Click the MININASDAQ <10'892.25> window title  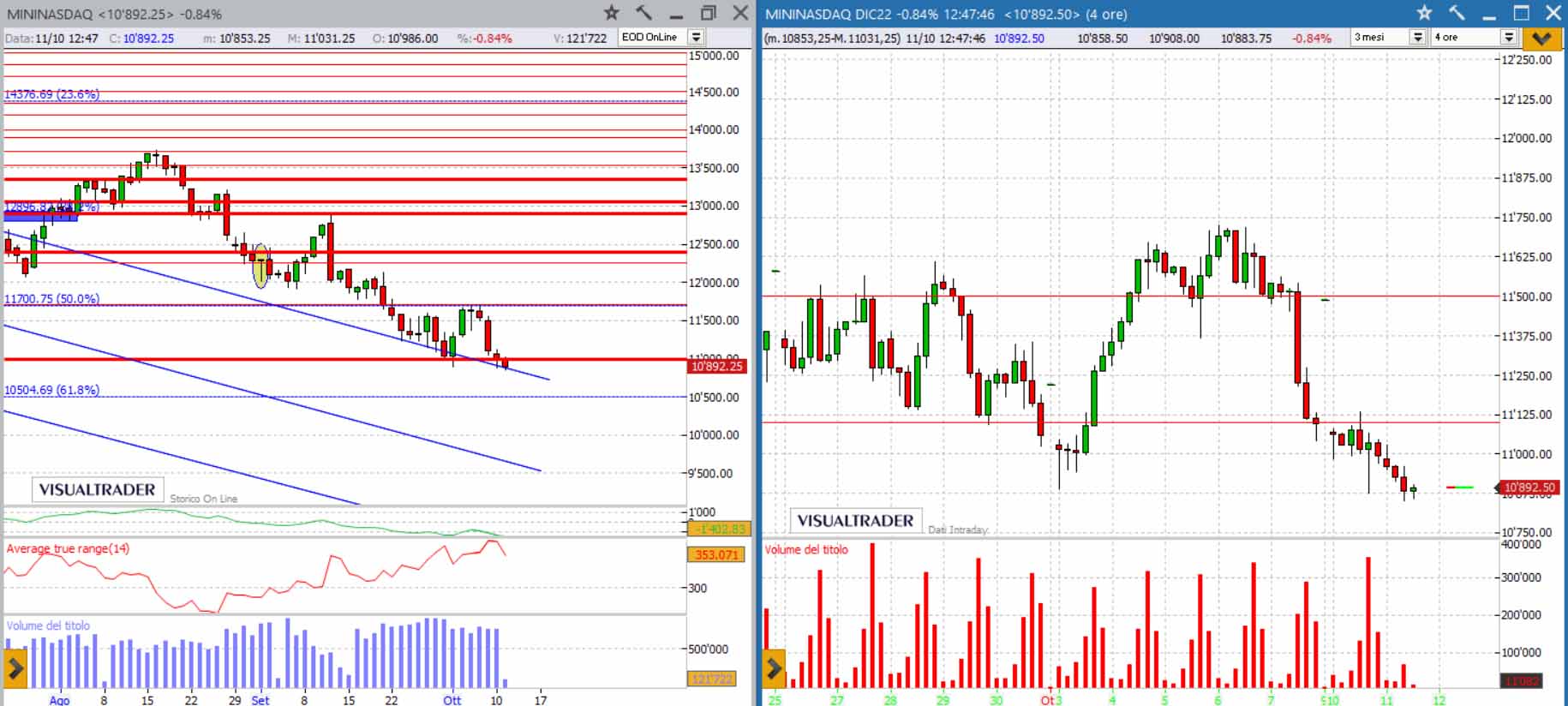114,14
